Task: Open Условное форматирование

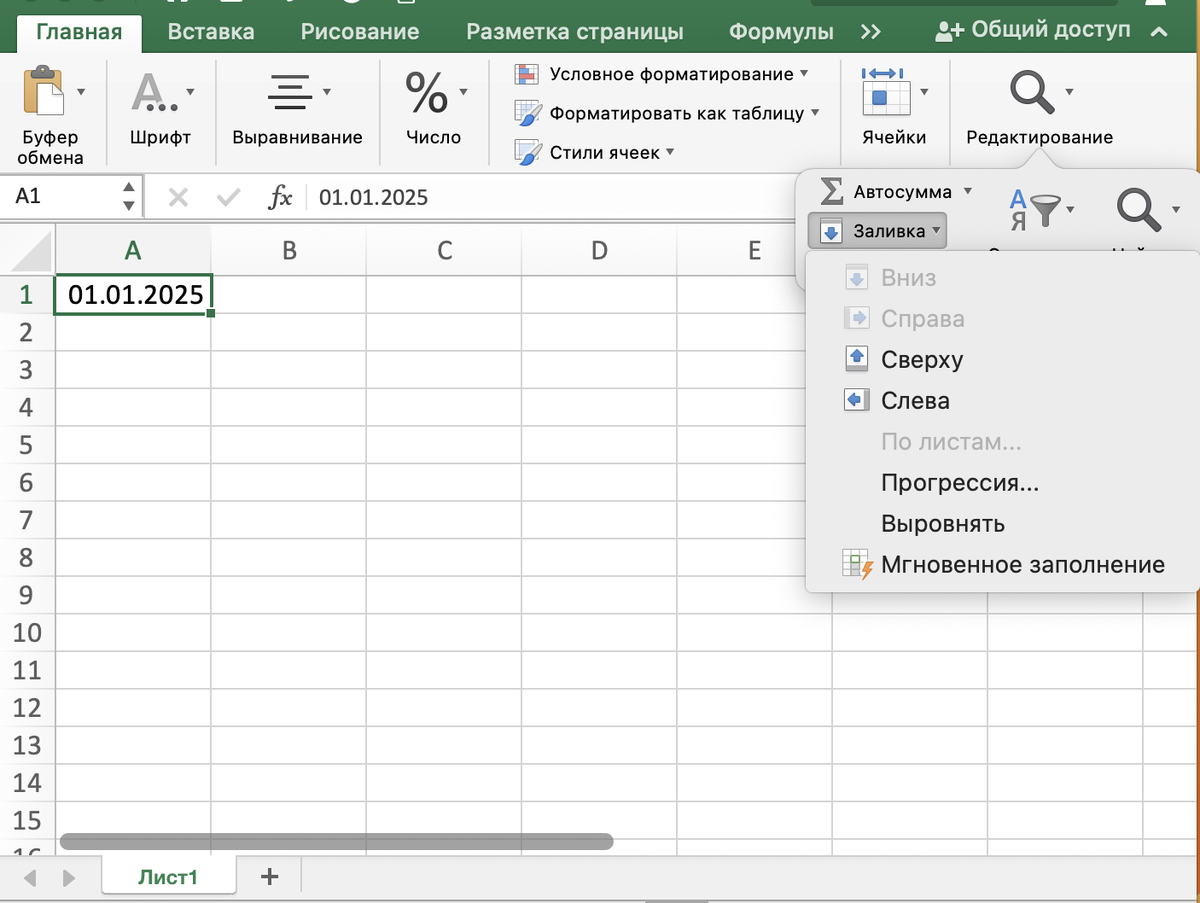Action: tap(660, 74)
